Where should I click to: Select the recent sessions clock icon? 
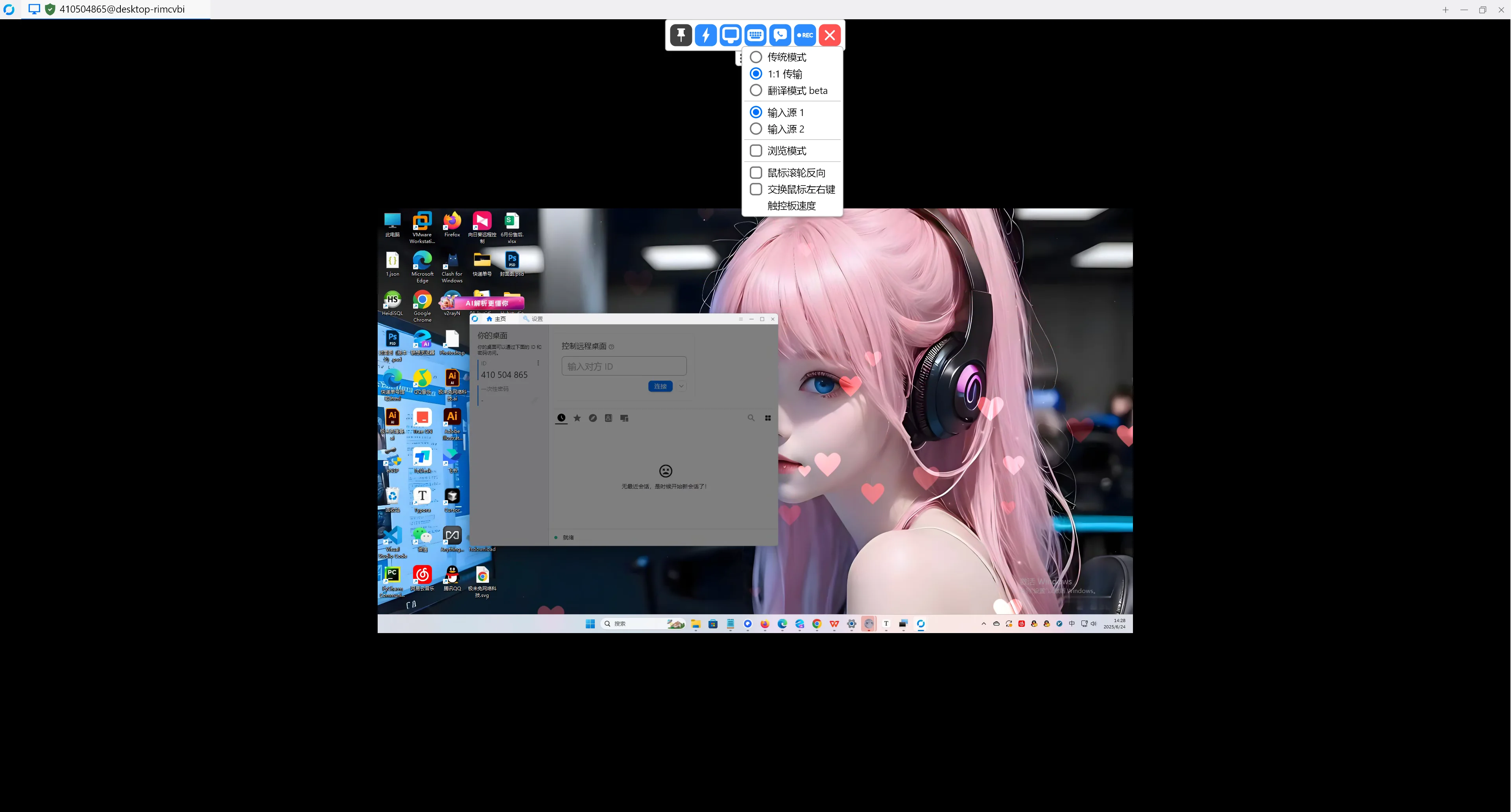pyautogui.click(x=561, y=418)
